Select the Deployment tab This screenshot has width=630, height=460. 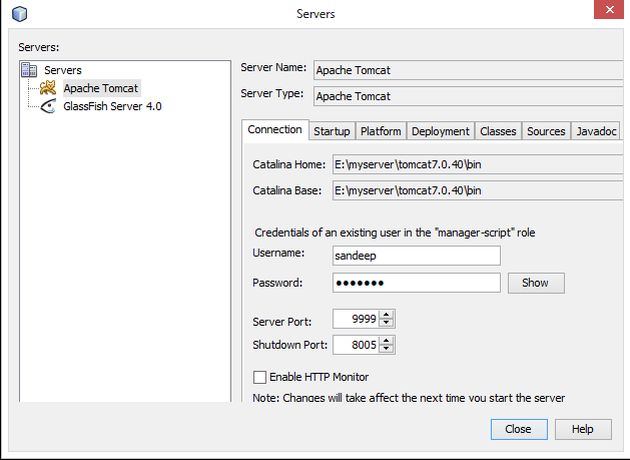pyautogui.click(x=440, y=131)
